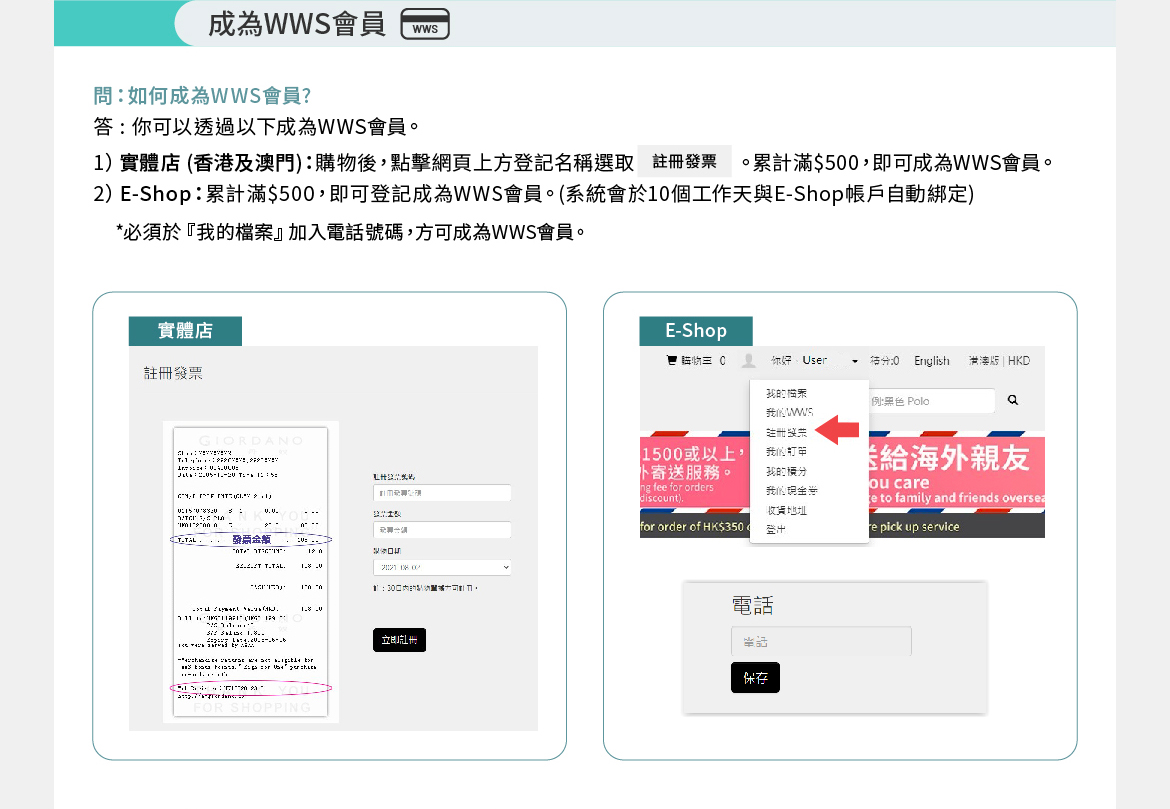Select 註冊發票 in the dropdown menu
Image resolution: width=1170 pixels, height=809 pixels.
[x=786, y=433]
